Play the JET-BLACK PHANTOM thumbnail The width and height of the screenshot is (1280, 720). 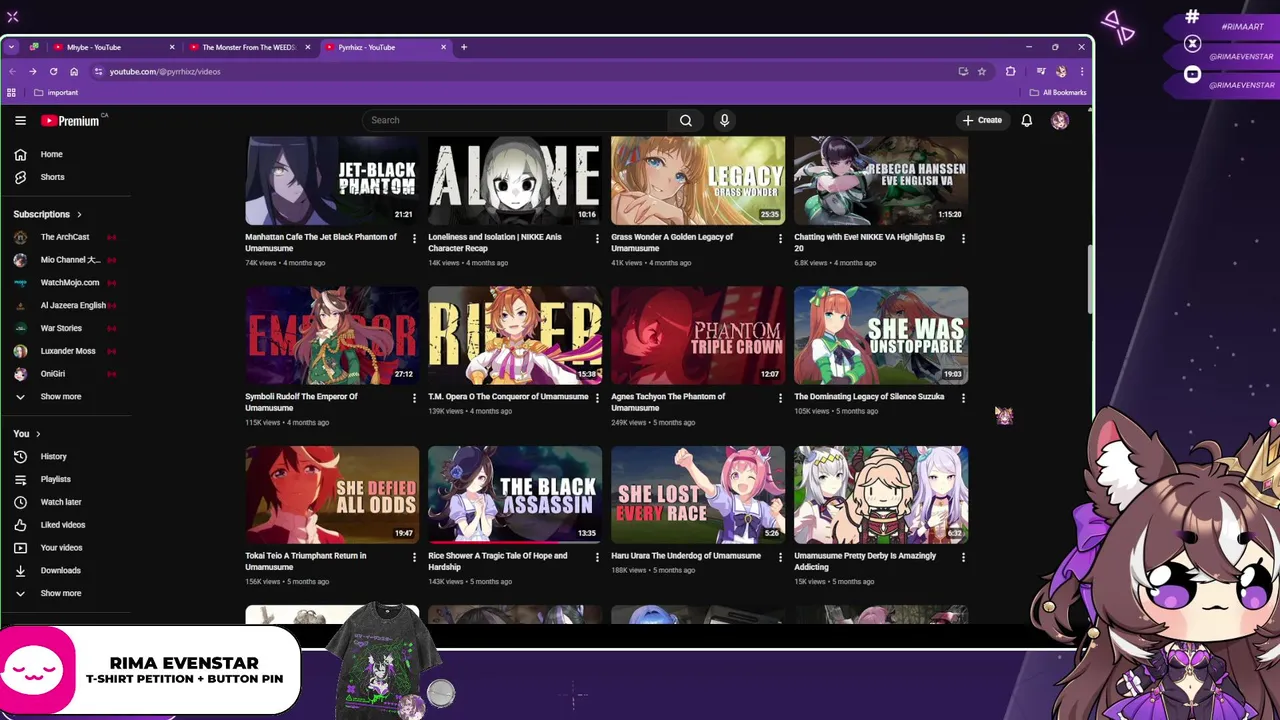pos(332,180)
